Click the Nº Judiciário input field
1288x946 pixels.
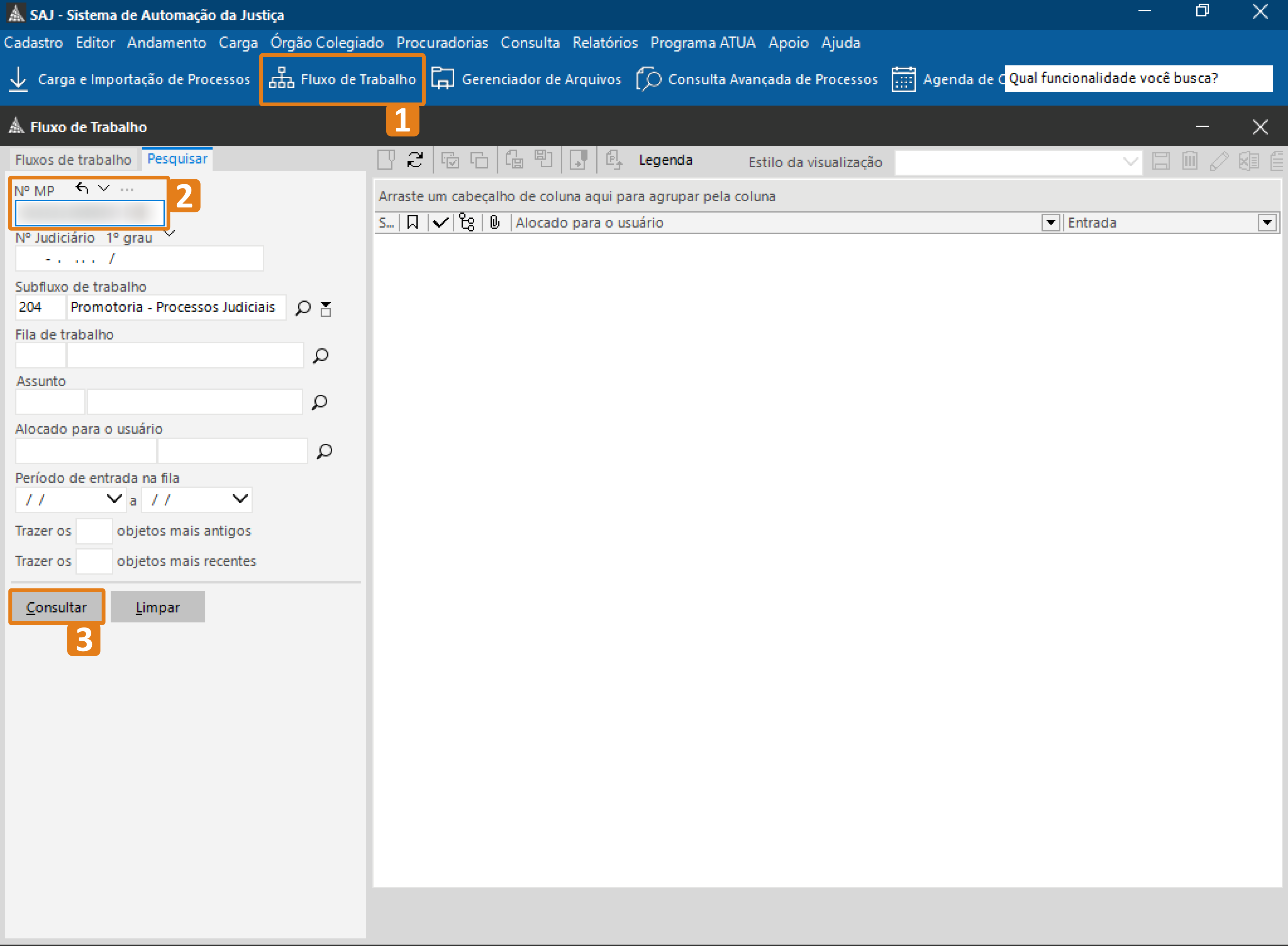(139, 259)
